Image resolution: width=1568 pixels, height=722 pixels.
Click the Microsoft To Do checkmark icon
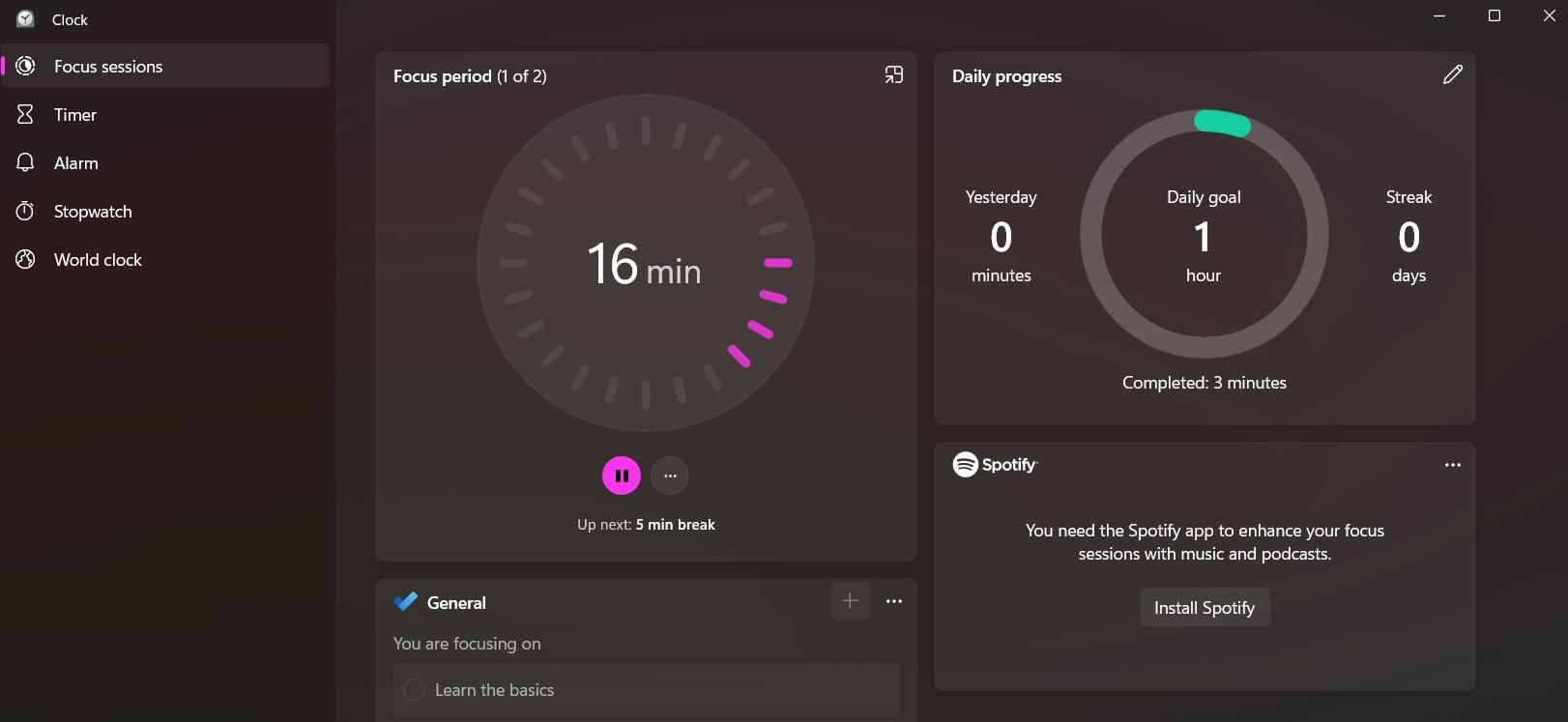405,602
